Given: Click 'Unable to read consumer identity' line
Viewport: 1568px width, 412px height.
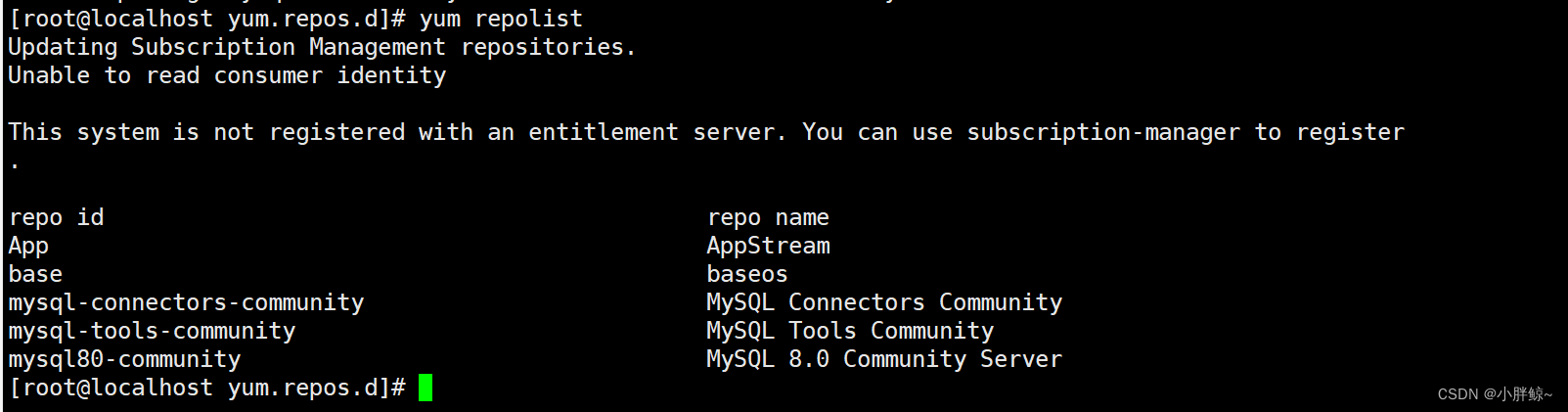Looking at the screenshot, I should pyautogui.click(x=227, y=75).
